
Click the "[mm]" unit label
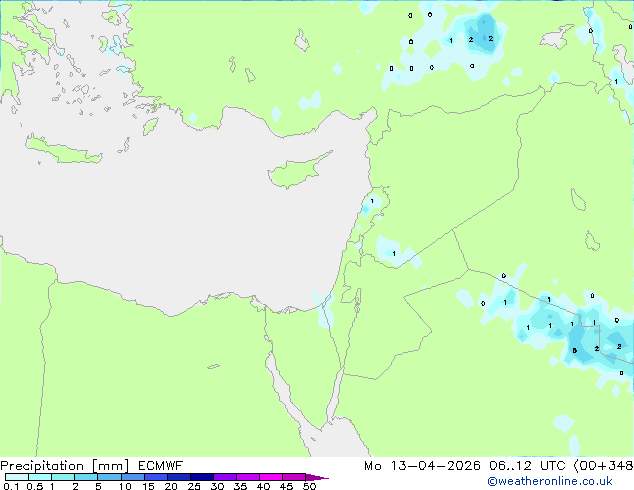110,466
